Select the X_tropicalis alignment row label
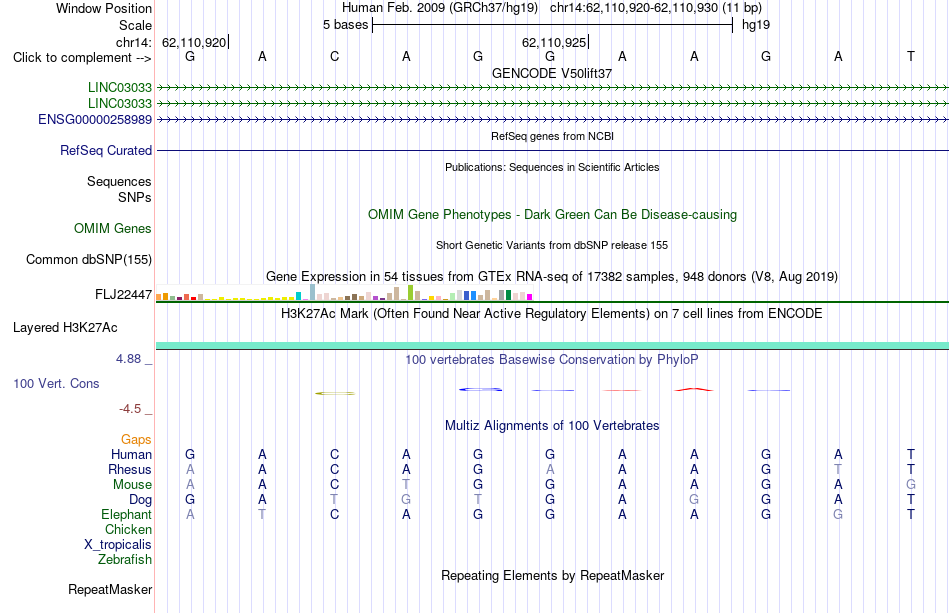 tap(118, 545)
